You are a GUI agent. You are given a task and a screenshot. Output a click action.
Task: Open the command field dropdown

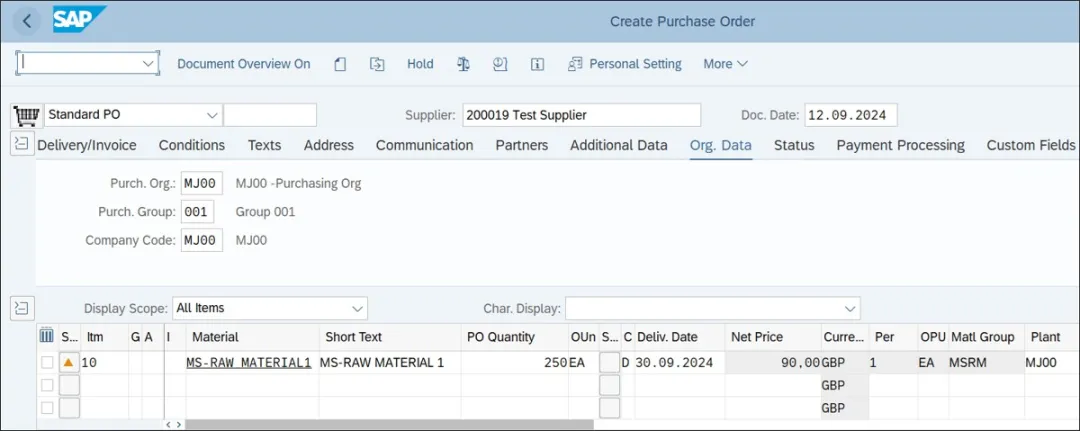tap(148, 63)
